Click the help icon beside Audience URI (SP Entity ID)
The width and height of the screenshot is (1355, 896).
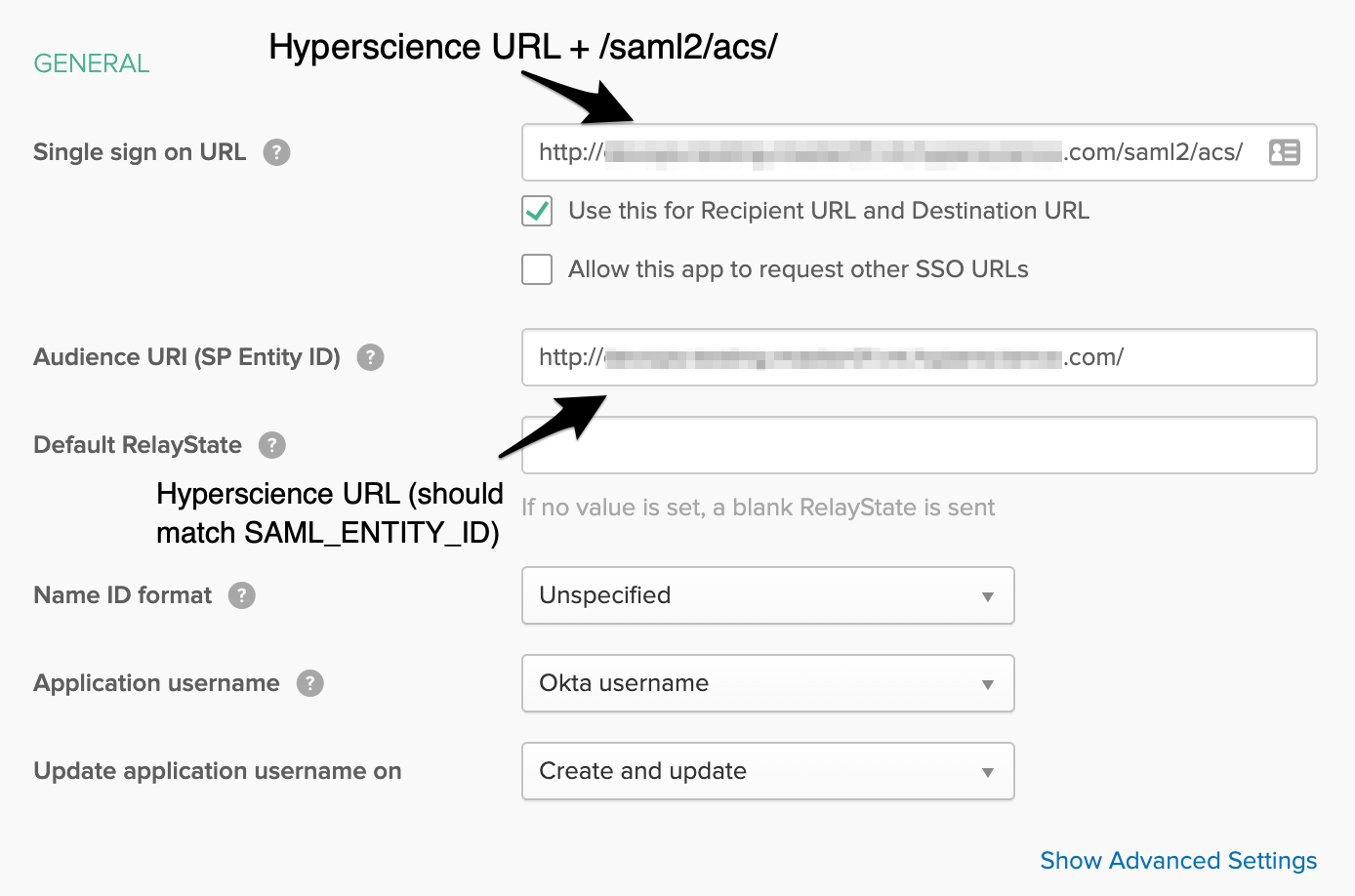tap(371, 357)
